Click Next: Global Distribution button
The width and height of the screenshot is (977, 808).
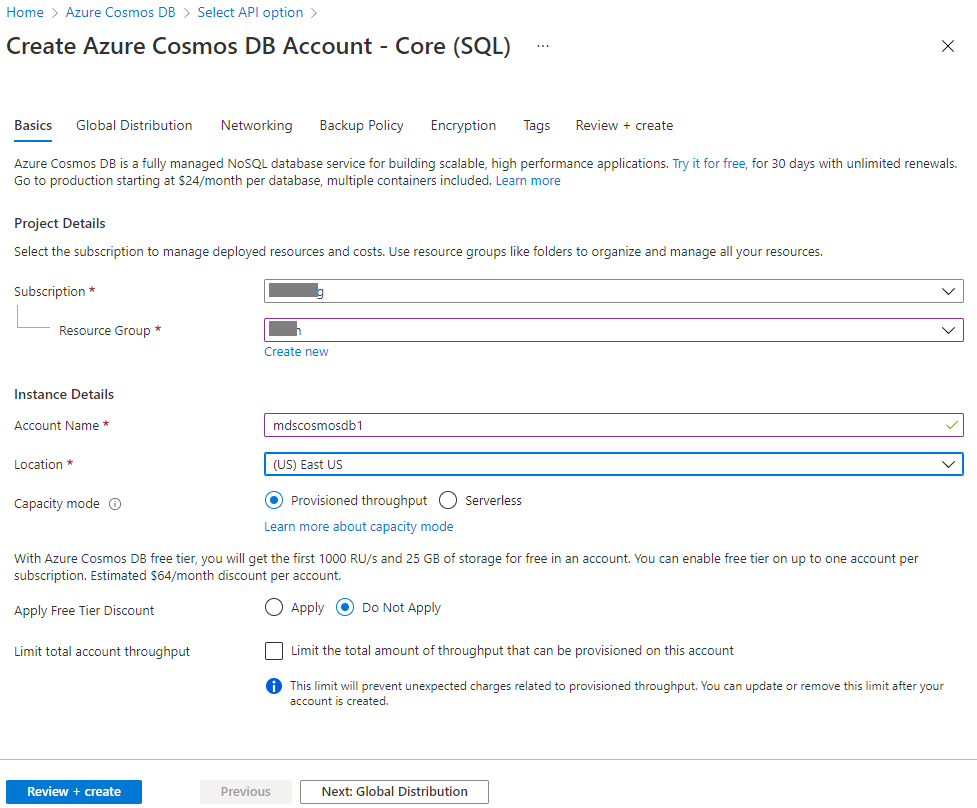pyautogui.click(x=394, y=792)
